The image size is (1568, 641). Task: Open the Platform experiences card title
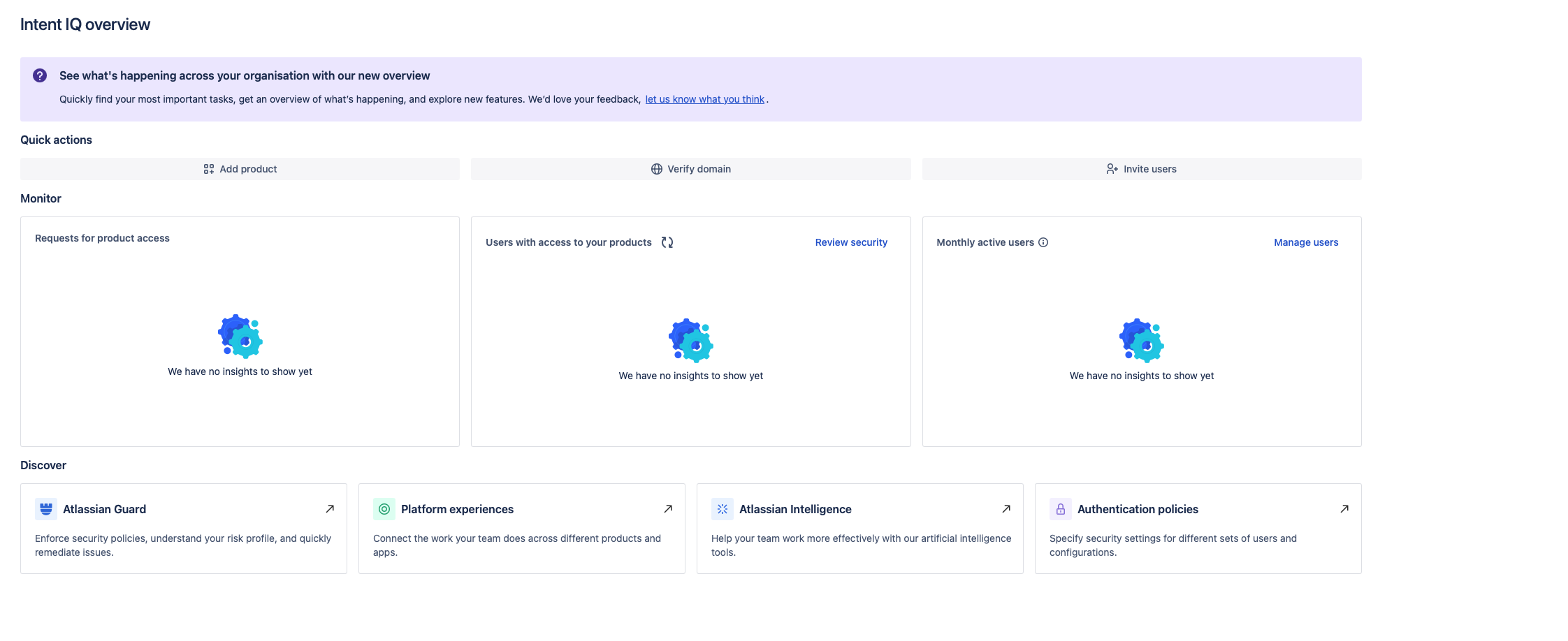point(457,509)
